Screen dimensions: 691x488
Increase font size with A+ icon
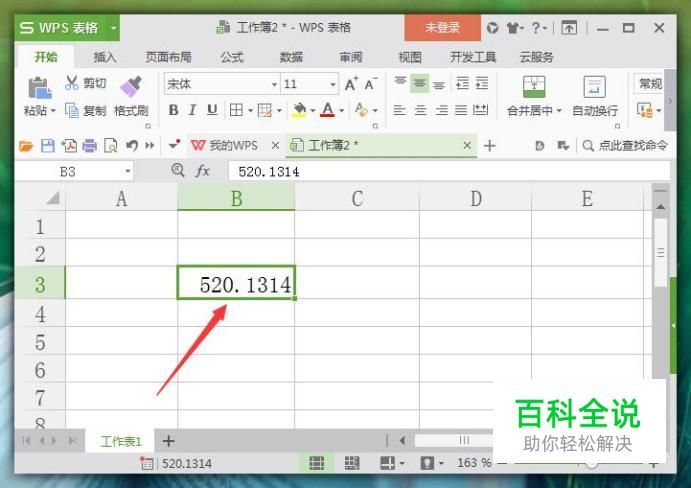[351, 84]
